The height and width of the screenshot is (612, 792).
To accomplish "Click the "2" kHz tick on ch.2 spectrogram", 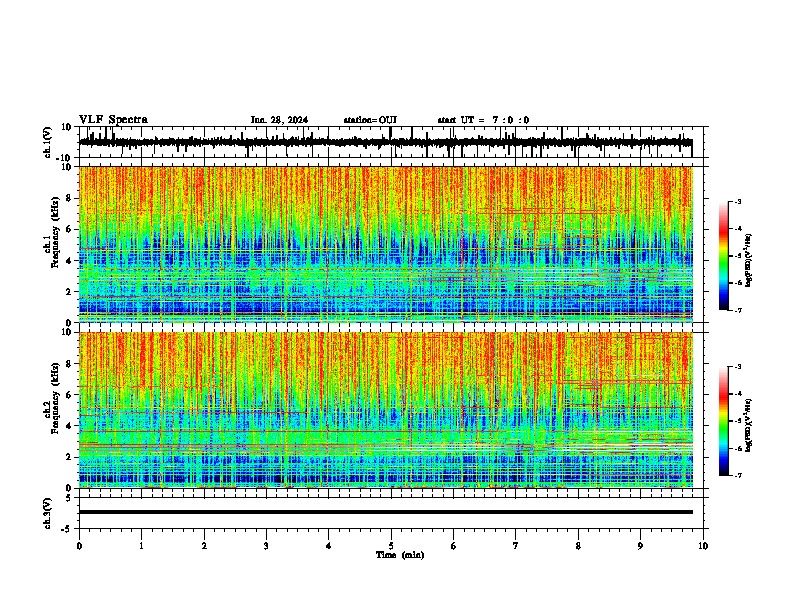I will tap(69, 457).
